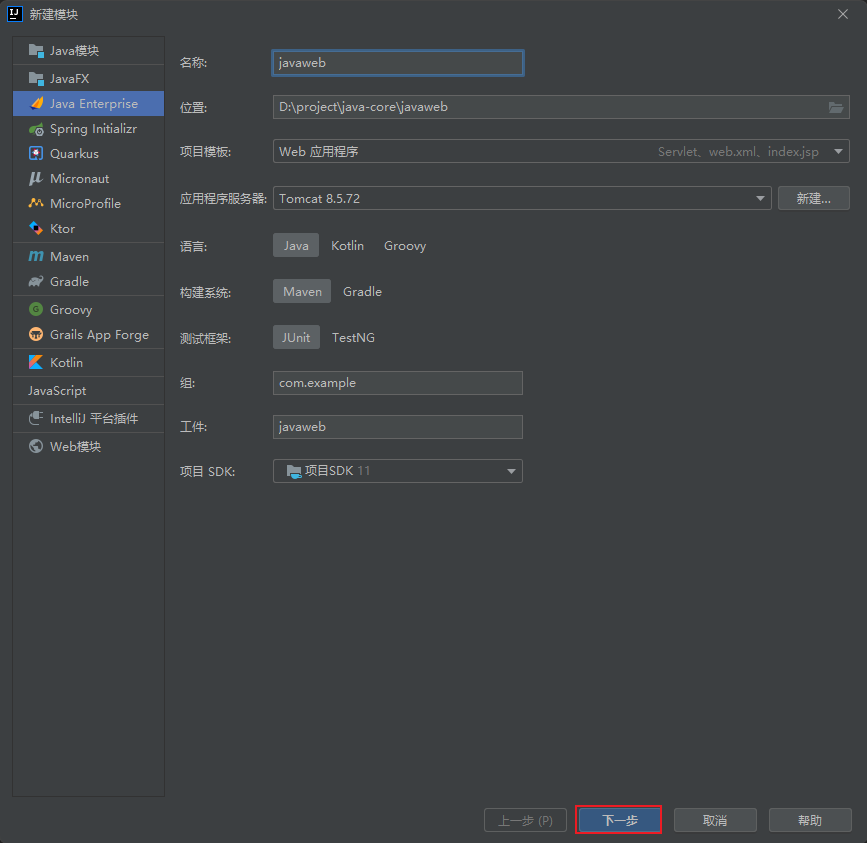Select Java as the language
The height and width of the screenshot is (843, 867).
coord(296,245)
